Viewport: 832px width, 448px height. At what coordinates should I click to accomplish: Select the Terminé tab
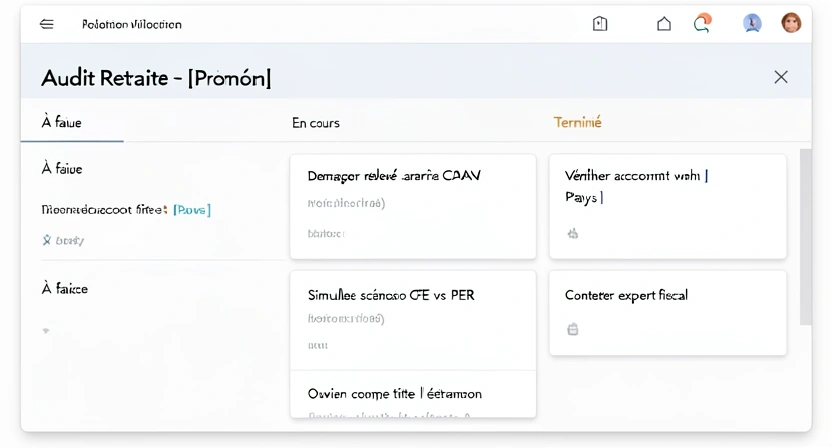click(x=578, y=123)
